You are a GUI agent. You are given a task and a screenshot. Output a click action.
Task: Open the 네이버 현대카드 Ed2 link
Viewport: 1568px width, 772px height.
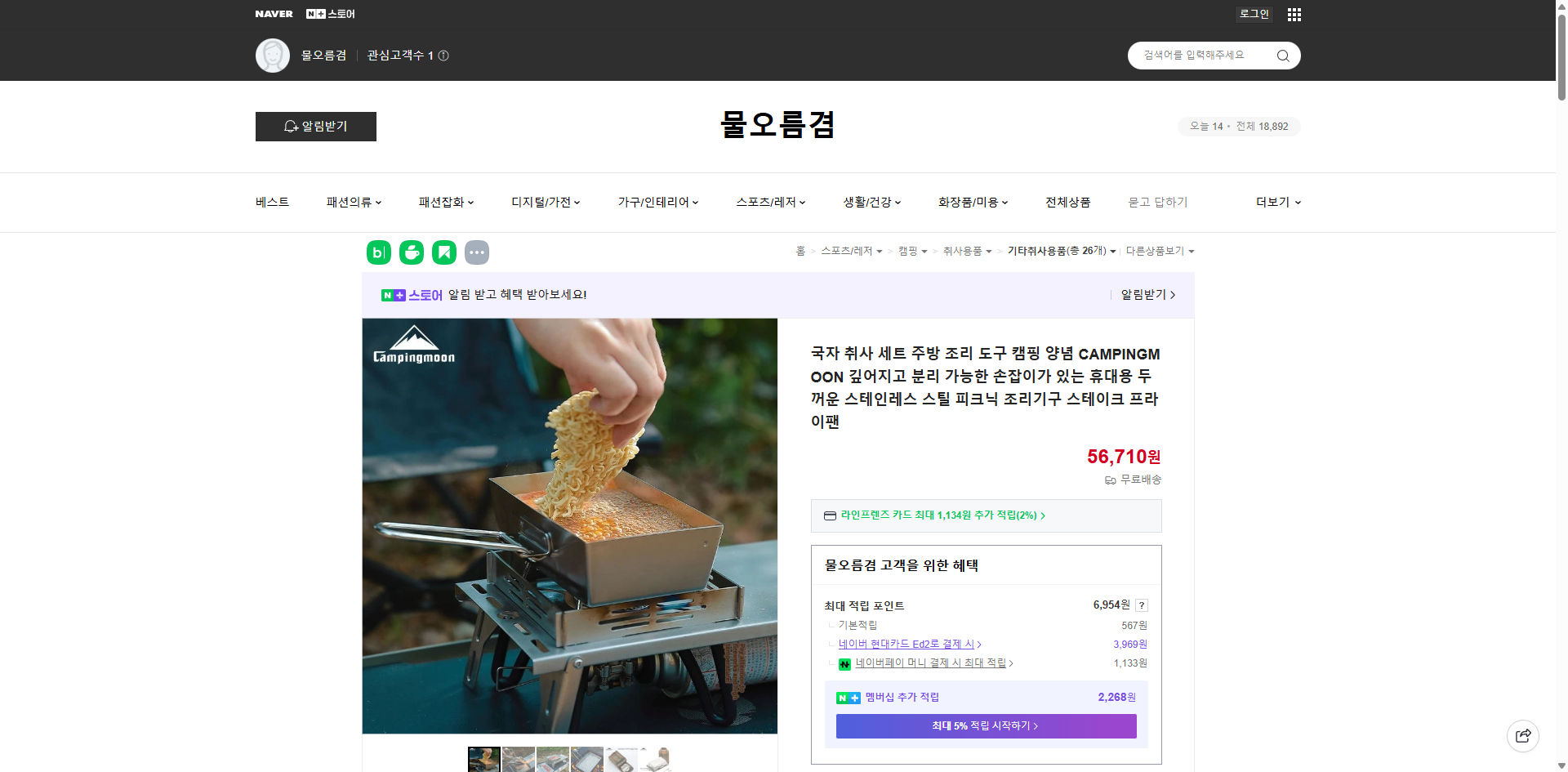coord(909,644)
